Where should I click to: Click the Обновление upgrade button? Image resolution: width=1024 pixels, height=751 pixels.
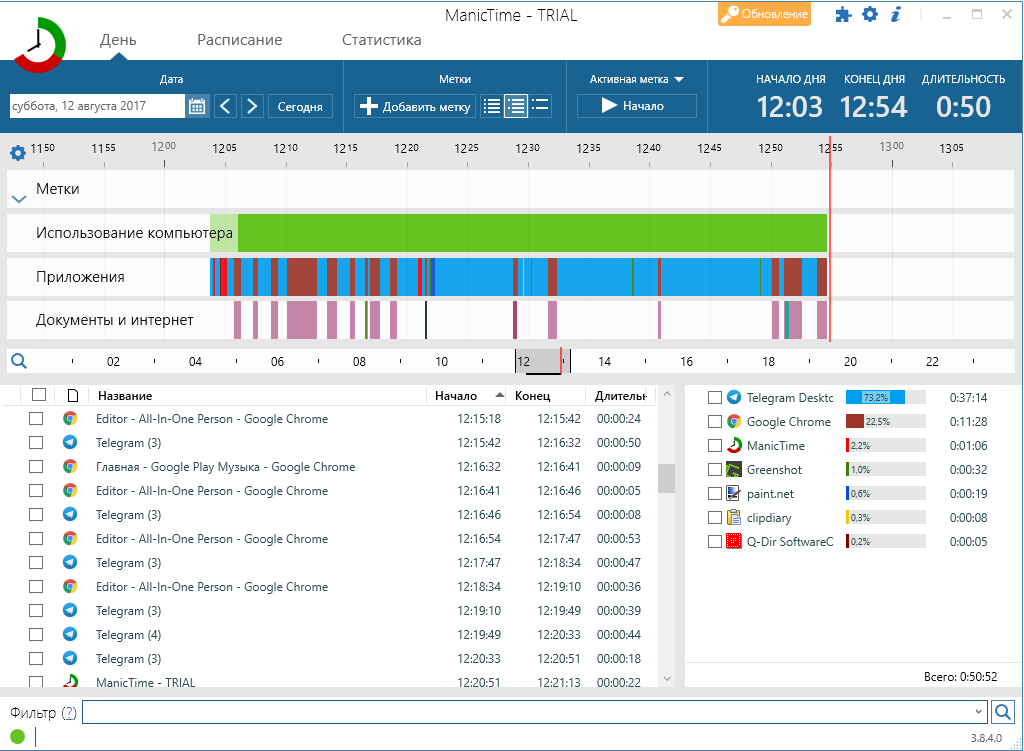(x=765, y=14)
